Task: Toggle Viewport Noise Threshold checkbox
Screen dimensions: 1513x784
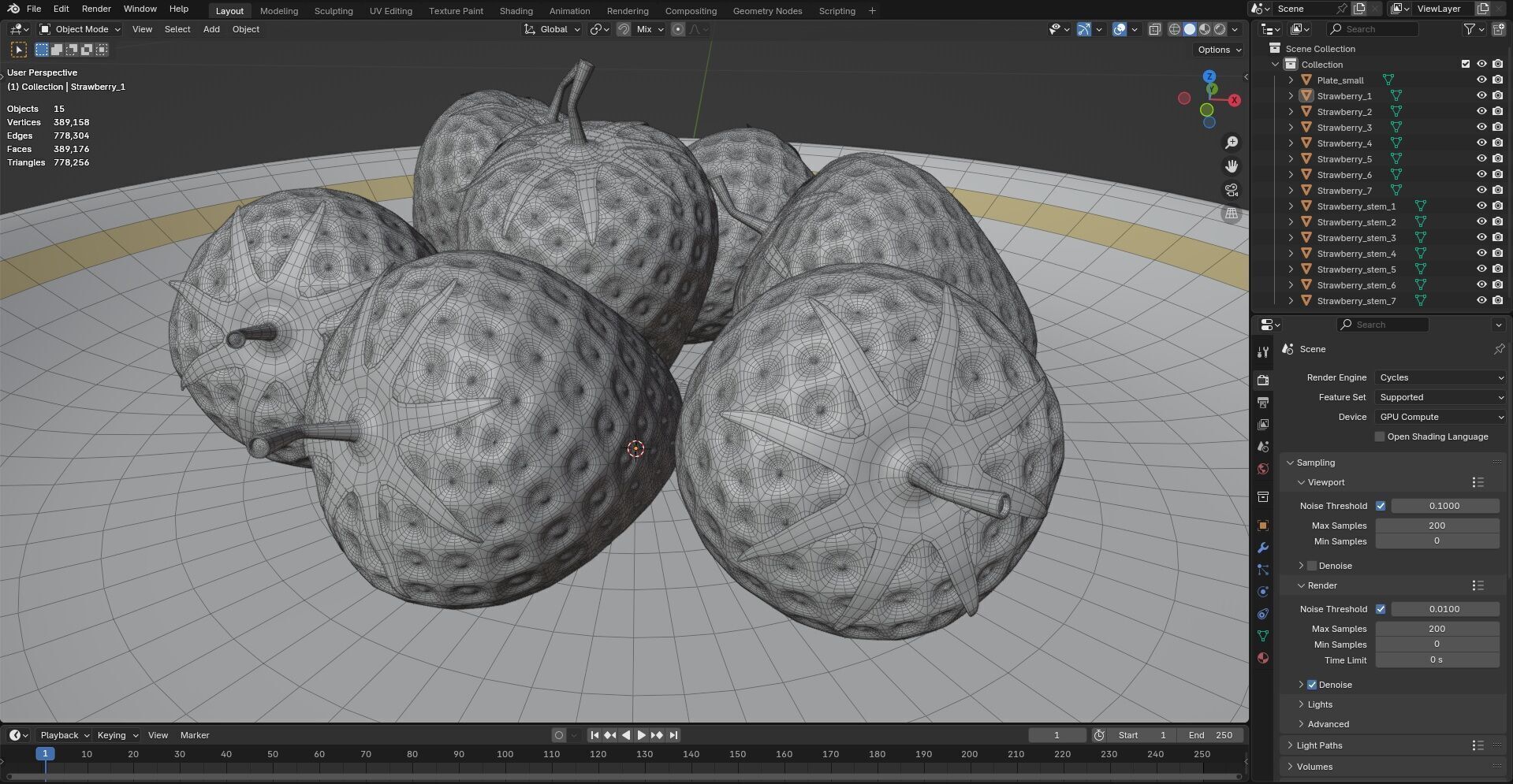Action: coord(1381,506)
